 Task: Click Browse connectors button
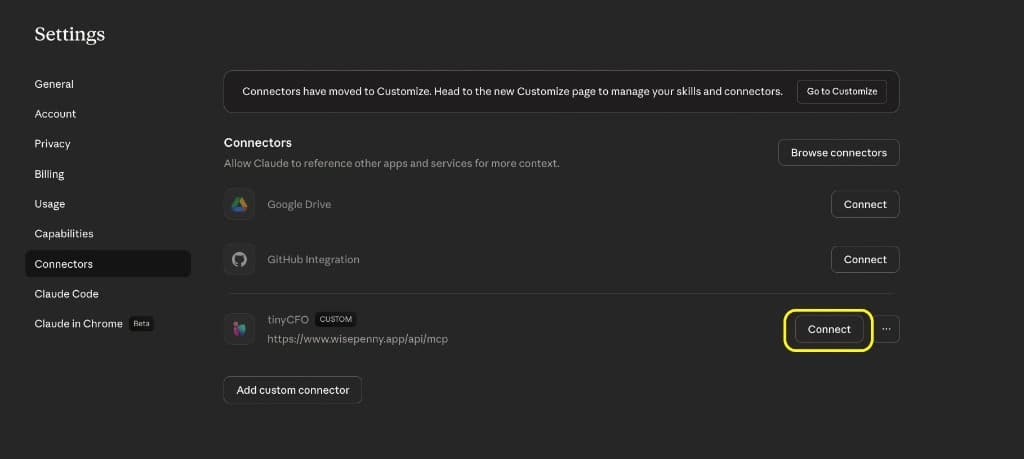pyautogui.click(x=839, y=153)
